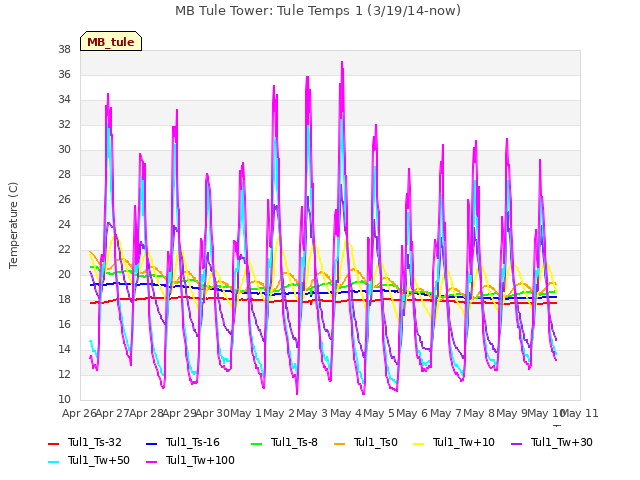The image size is (640, 480).
Task: Click the green Tul1_Ts-8 legend swatch
Action: [256, 443]
